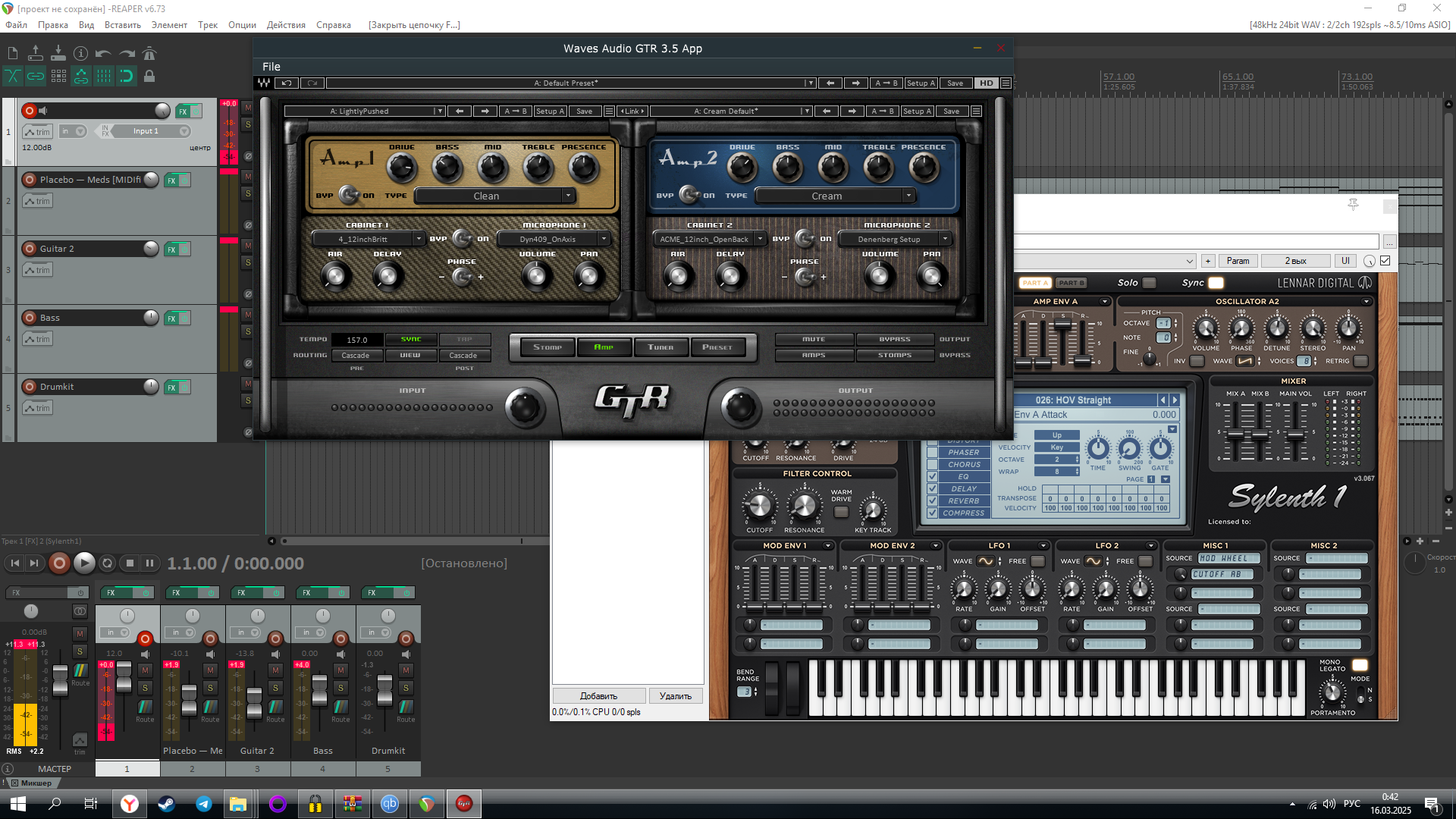Toggle item grouping link icon

point(36,76)
